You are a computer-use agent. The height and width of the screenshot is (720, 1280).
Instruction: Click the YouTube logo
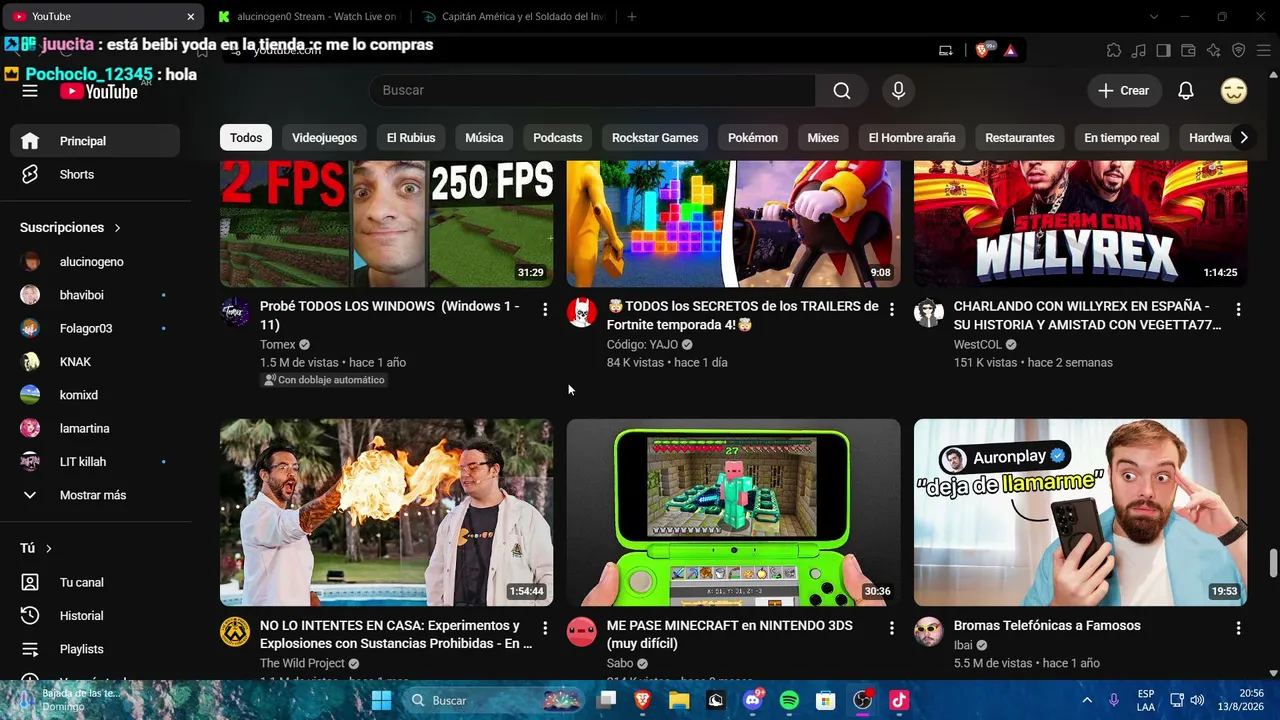(x=99, y=91)
